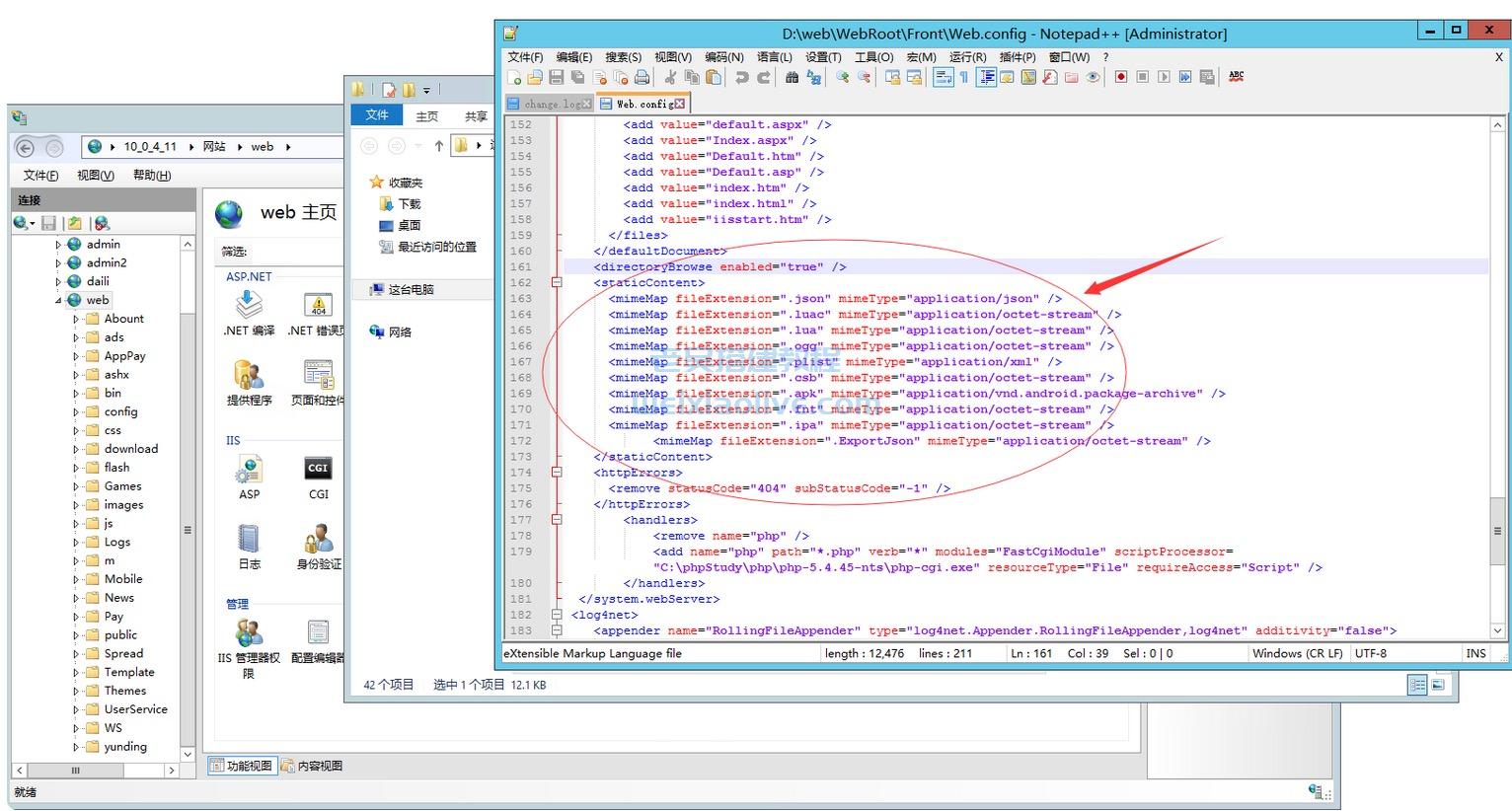Click the Print icon in Notepad++ toolbar
1512x811 pixels.
[642, 77]
